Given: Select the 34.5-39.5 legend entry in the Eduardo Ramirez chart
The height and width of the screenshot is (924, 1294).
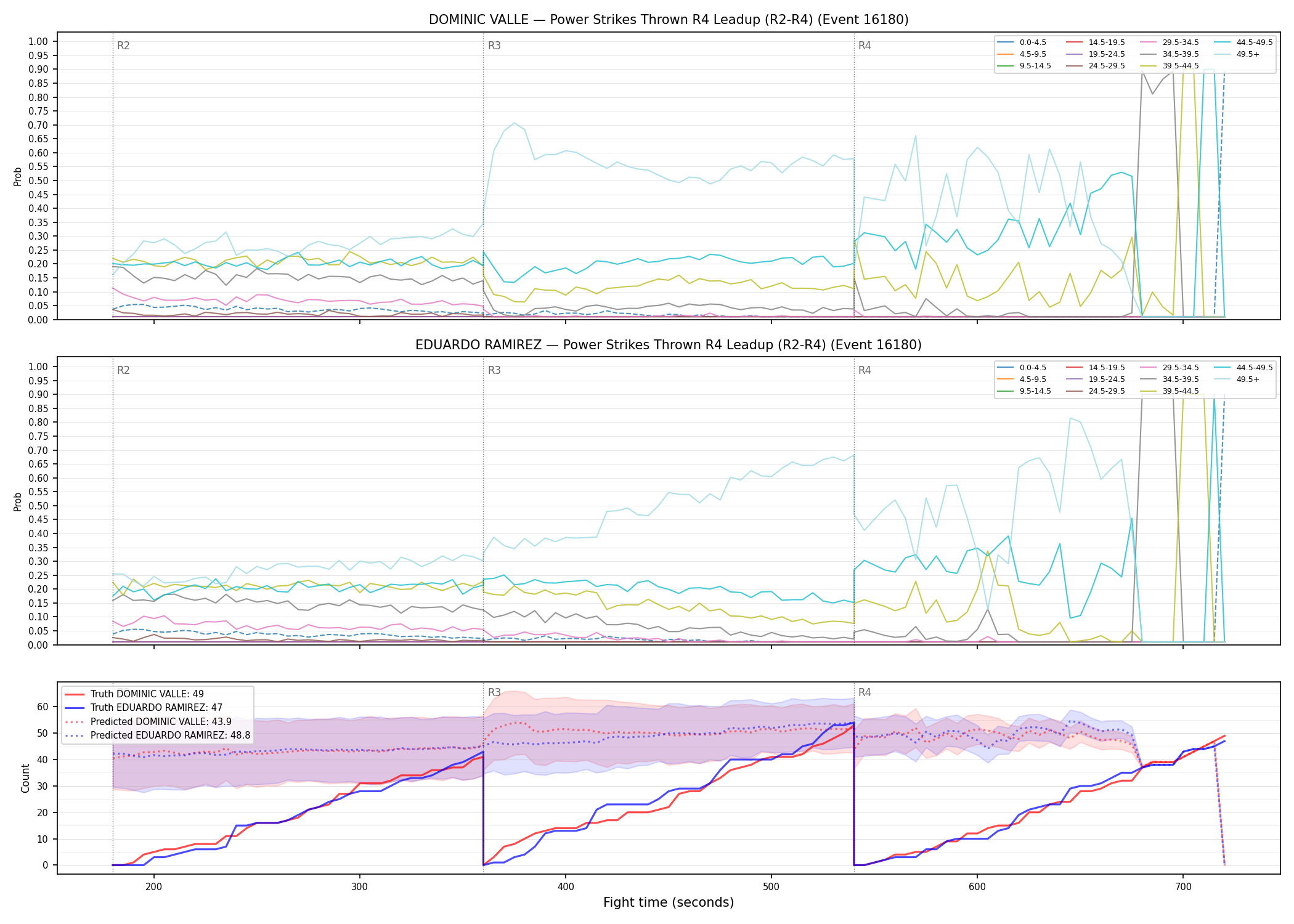Looking at the screenshot, I should pyautogui.click(x=1170, y=379).
